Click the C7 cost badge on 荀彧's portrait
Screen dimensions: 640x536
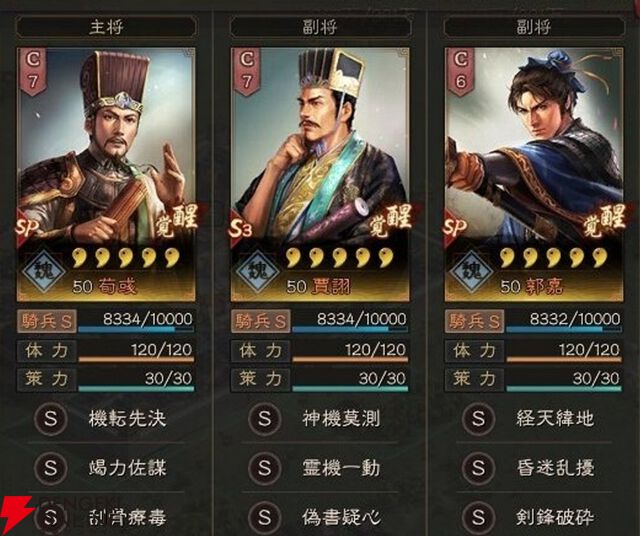33,71
